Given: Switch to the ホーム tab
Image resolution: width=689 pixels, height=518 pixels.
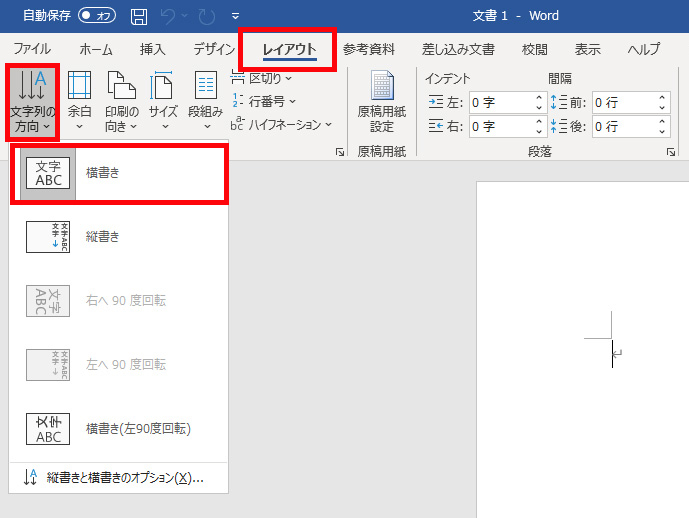Looking at the screenshot, I should coord(96,49).
